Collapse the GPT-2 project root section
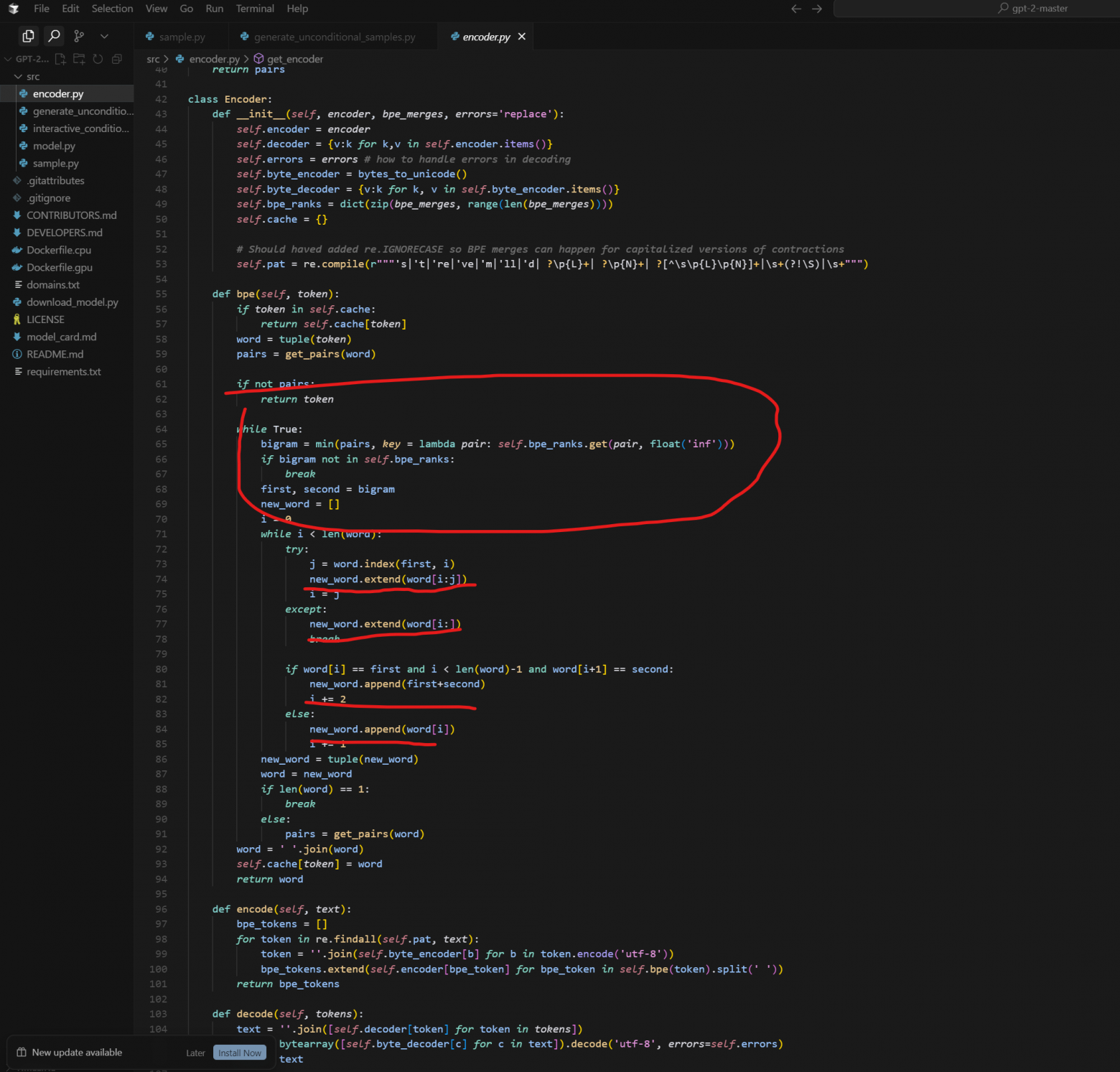This screenshot has height=1072, width=1120. (x=27, y=59)
